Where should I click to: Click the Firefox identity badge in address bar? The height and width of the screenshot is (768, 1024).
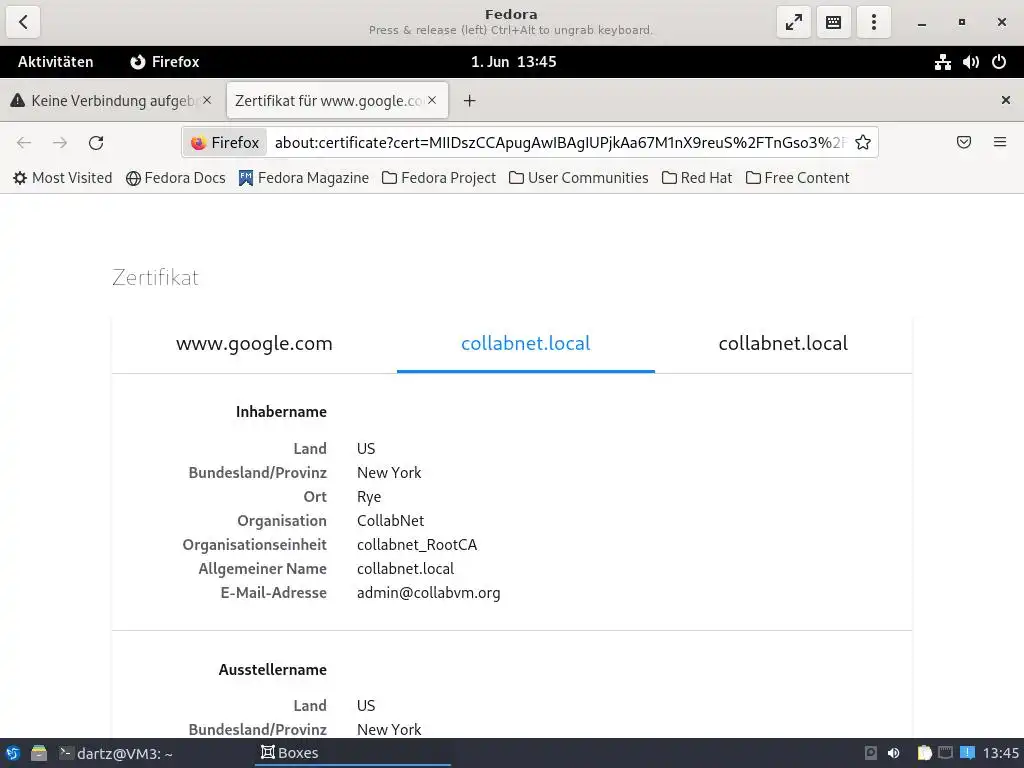pyautogui.click(x=225, y=142)
